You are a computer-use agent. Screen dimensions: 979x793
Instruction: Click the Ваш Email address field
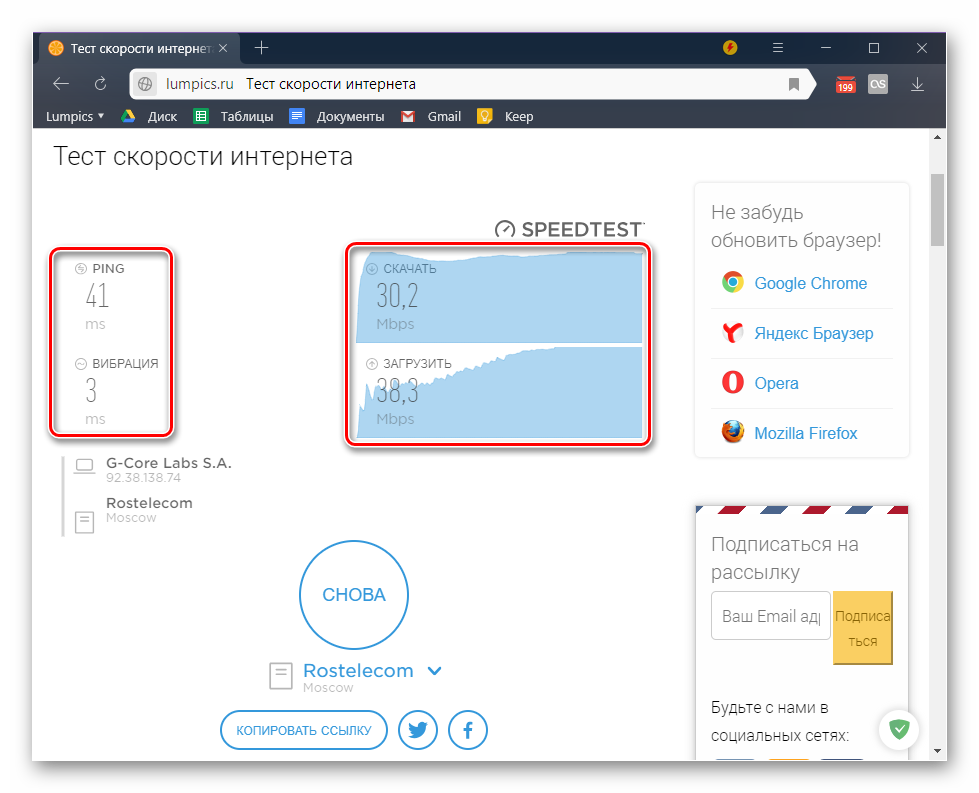pos(770,616)
